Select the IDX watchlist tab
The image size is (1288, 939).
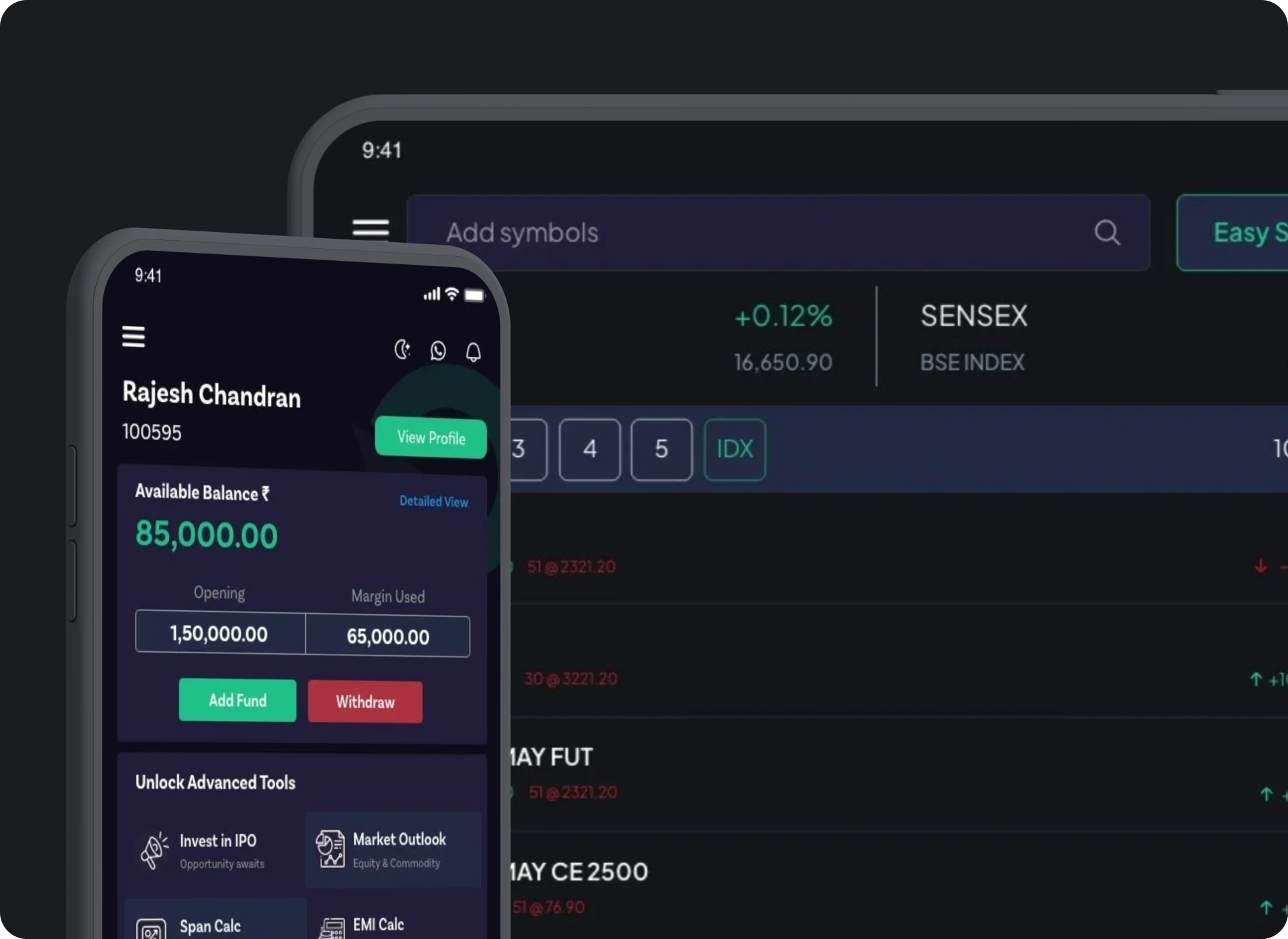735,449
